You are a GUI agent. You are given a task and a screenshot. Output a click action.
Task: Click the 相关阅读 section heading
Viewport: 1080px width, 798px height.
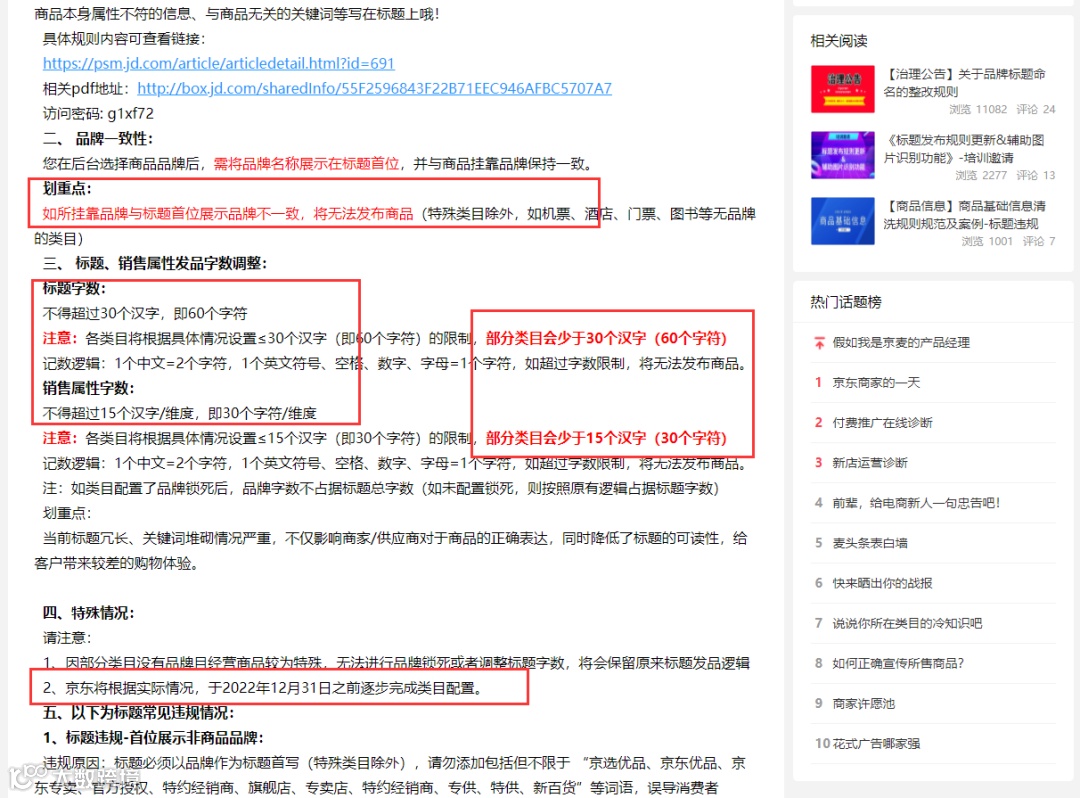pyautogui.click(x=839, y=41)
